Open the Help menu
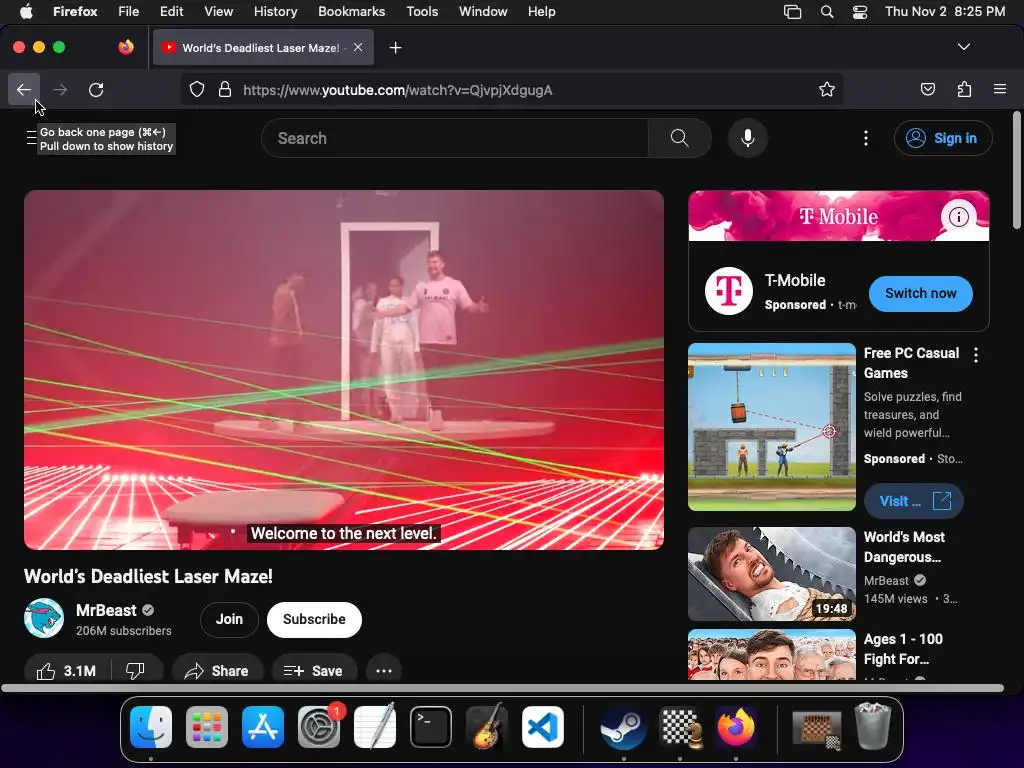 tap(541, 11)
